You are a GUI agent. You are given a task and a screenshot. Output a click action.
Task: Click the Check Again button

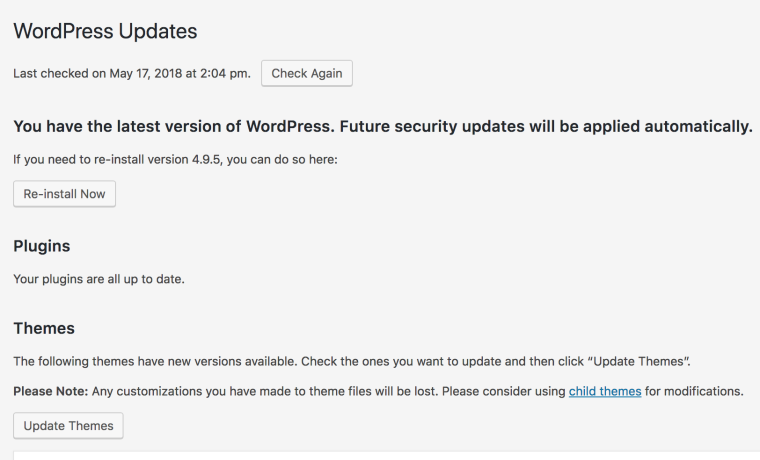point(307,73)
